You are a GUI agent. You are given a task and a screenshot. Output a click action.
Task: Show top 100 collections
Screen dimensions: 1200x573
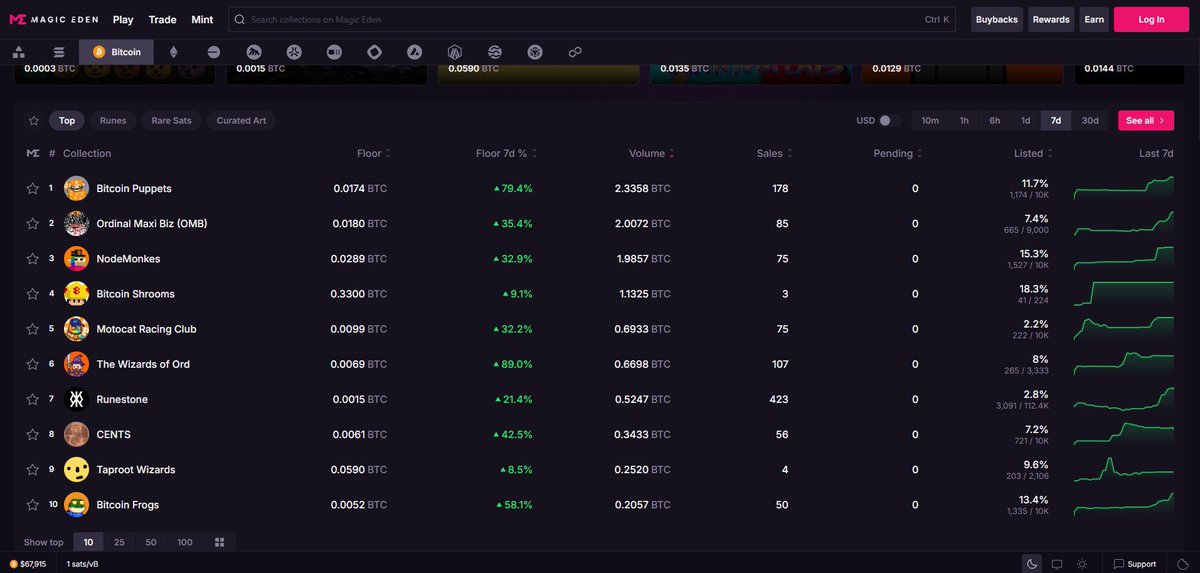(x=184, y=542)
